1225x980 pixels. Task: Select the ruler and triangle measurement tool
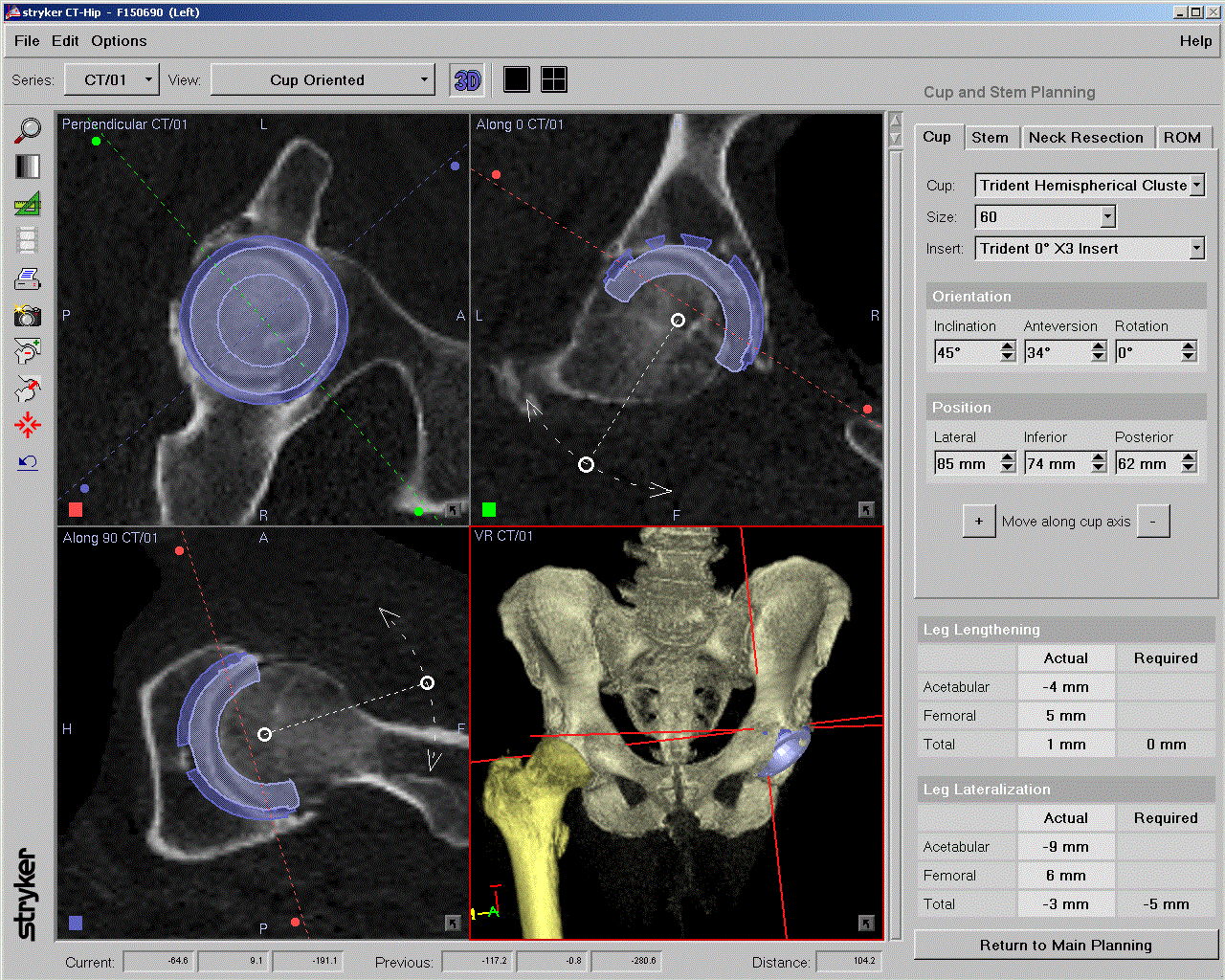pyautogui.click(x=28, y=203)
